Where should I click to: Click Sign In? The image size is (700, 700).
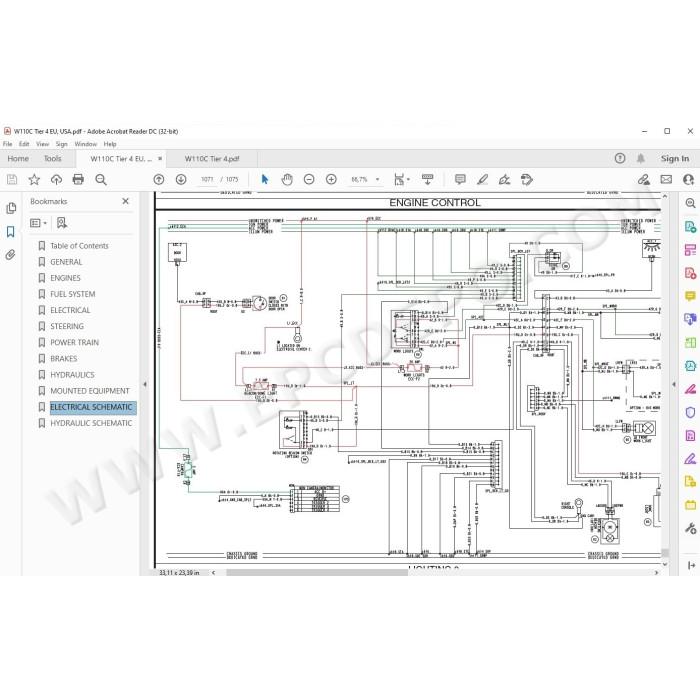pos(675,158)
